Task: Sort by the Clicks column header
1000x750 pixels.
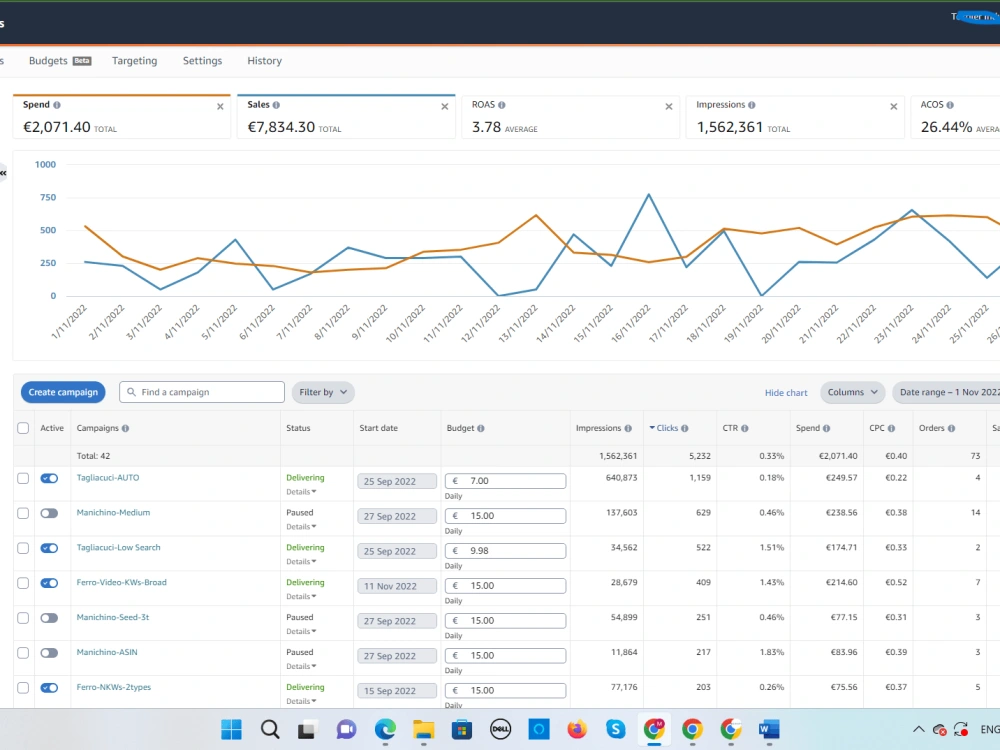Action: [x=668, y=428]
